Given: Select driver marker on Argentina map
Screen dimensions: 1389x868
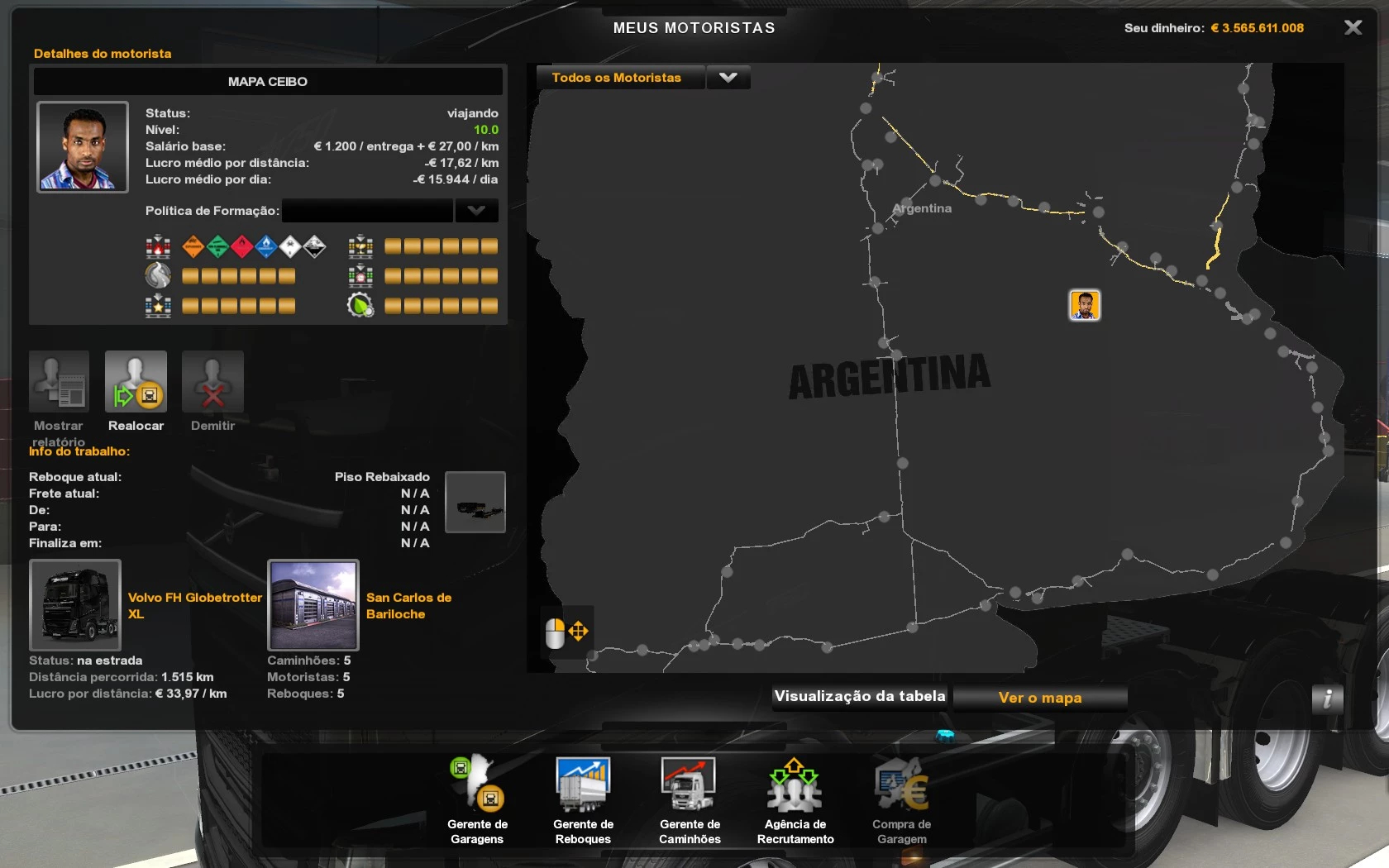Looking at the screenshot, I should tap(1084, 305).
